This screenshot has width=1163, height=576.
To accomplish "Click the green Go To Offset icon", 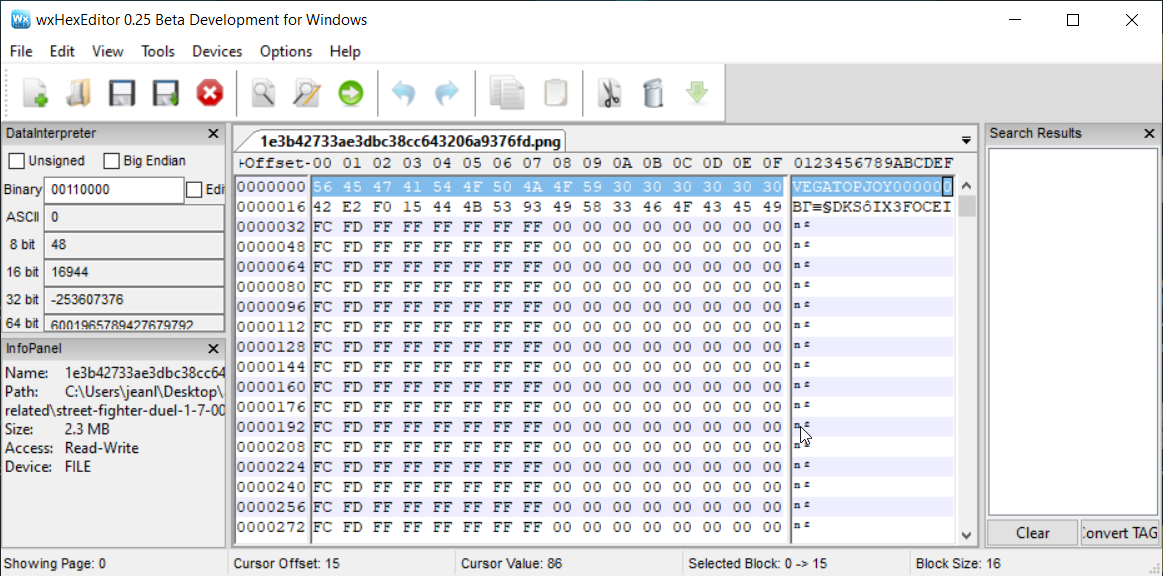I will click(350, 93).
